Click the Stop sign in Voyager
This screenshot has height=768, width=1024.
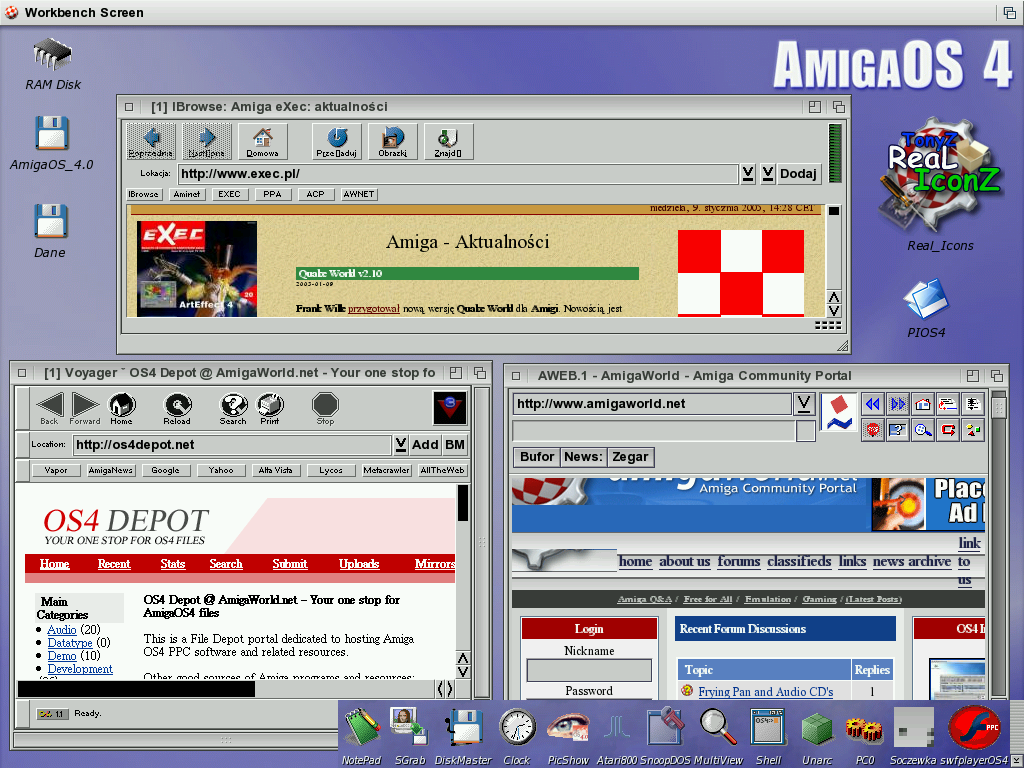(x=325, y=409)
